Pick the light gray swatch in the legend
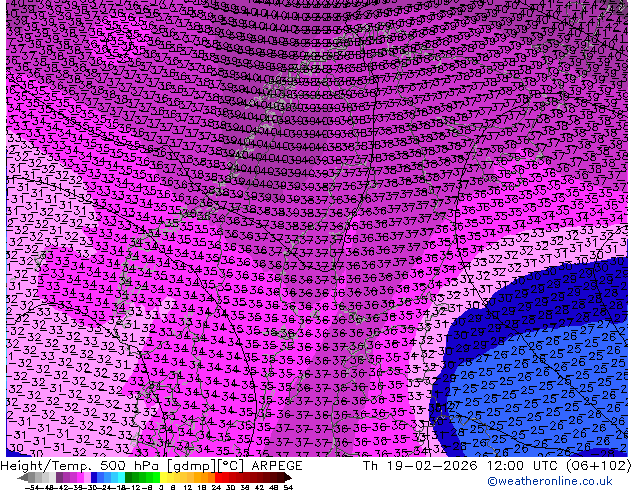The image size is (634, 490). point(52,478)
